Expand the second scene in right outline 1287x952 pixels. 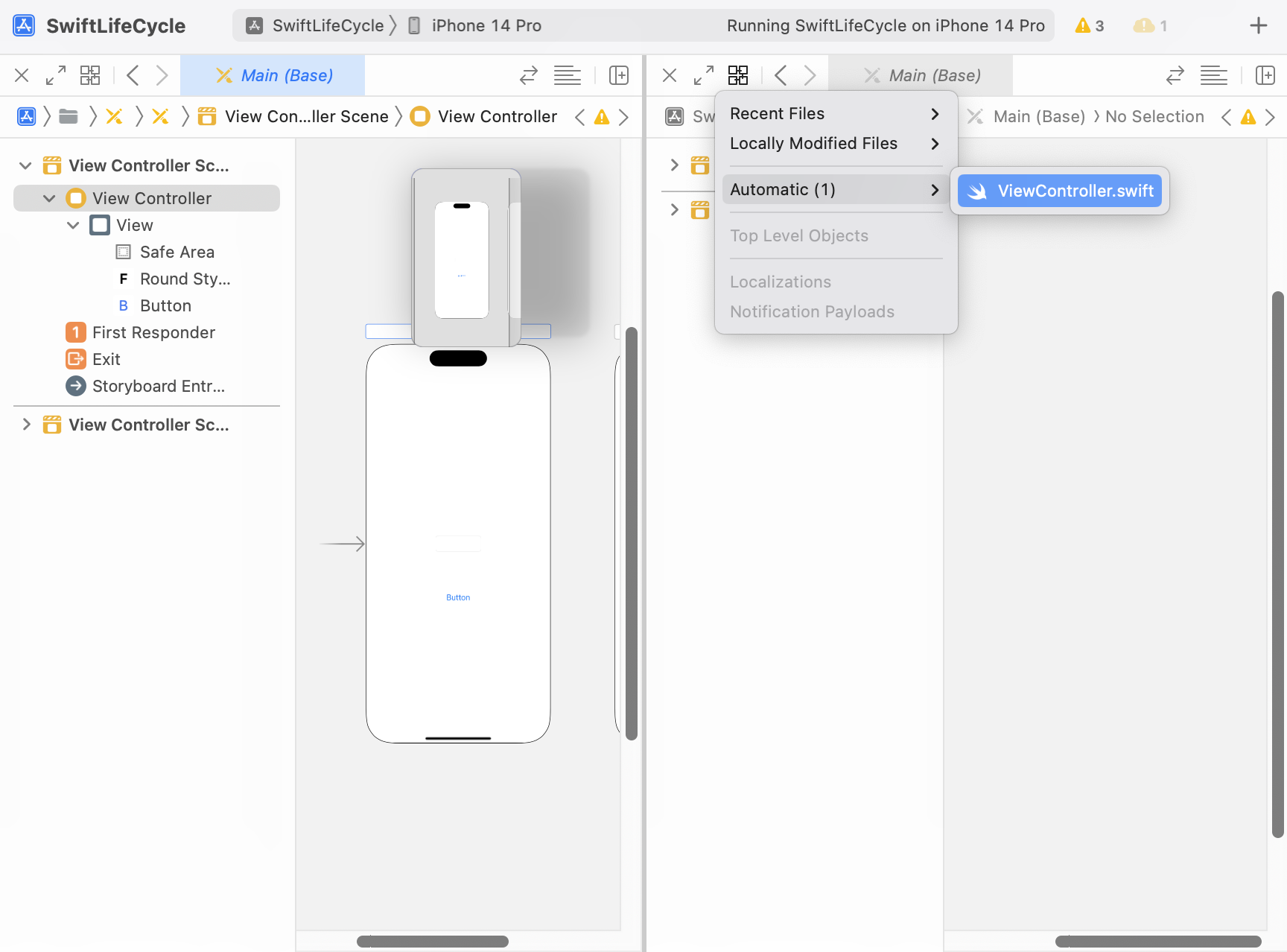coord(674,209)
